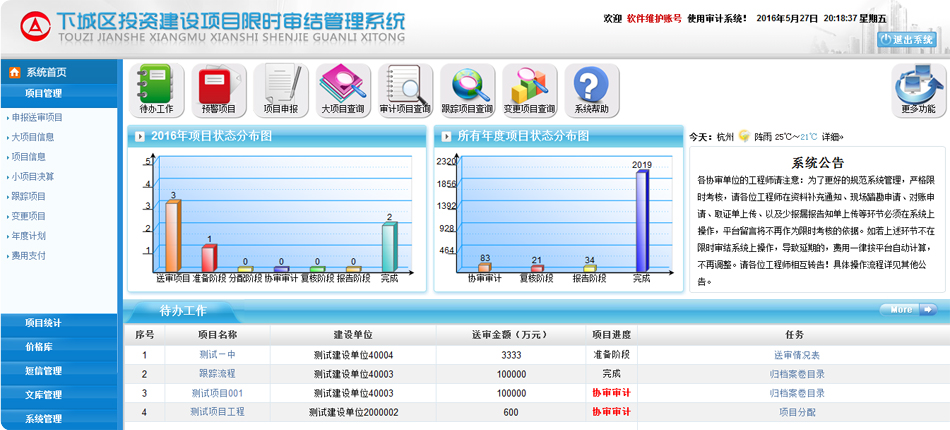This screenshot has width=950, height=430.
Task: Select 申报送审项目 in the sidebar menu
Action: [x=37, y=117]
